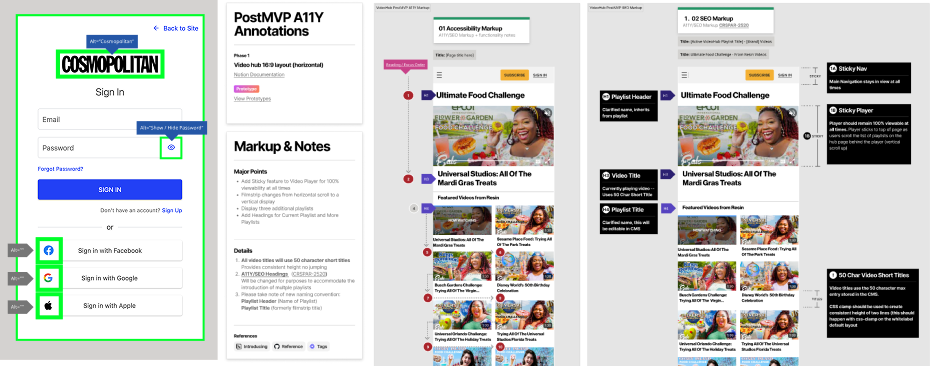
Task: Click SIGN IN in SEO Markup mockup
Action: coord(784,75)
